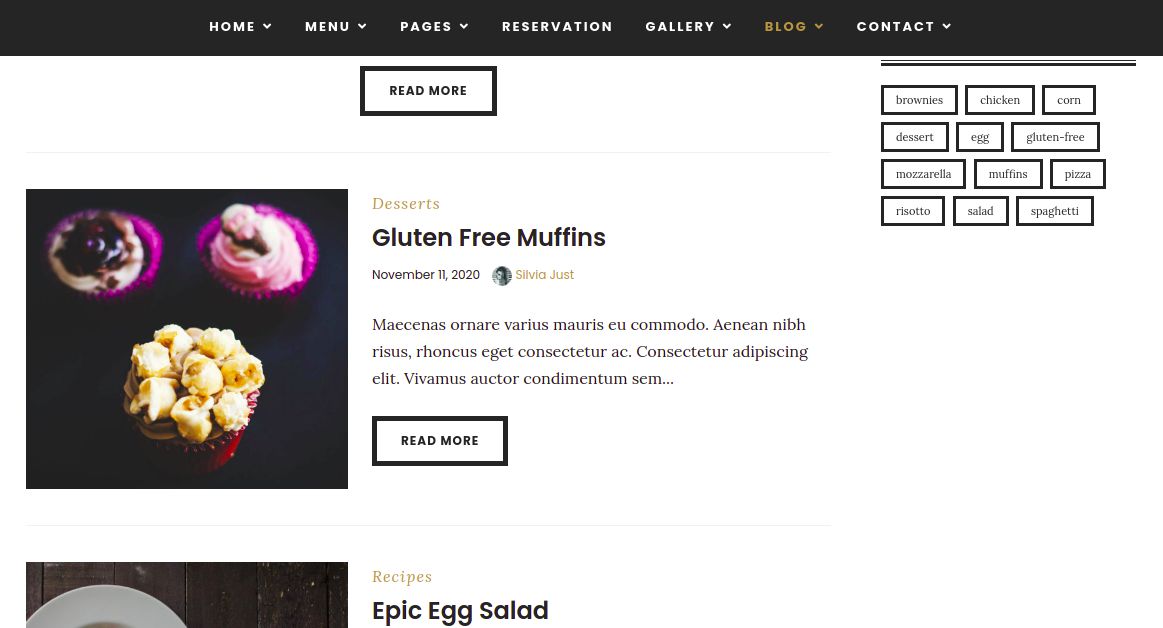Expand the Gallery dropdown chevron
The height and width of the screenshot is (628, 1163).
pyautogui.click(x=727, y=27)
